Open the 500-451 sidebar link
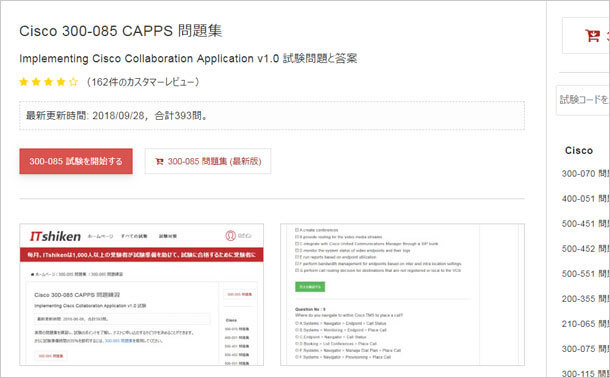Image resolution: width=610 pixels, height=378 pixels. tap(585, 224)
